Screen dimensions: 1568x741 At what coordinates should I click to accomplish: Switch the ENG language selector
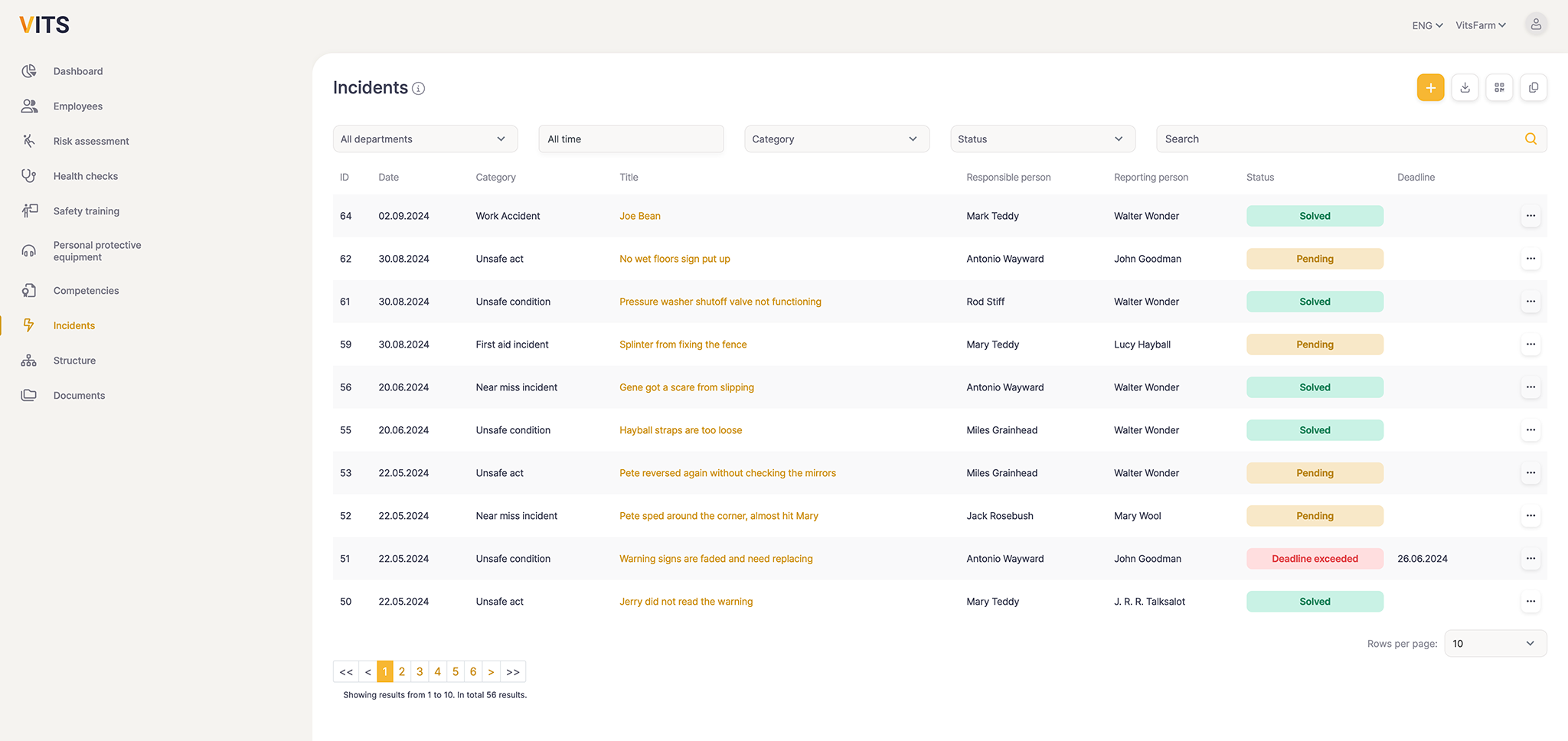[1427, 25]
